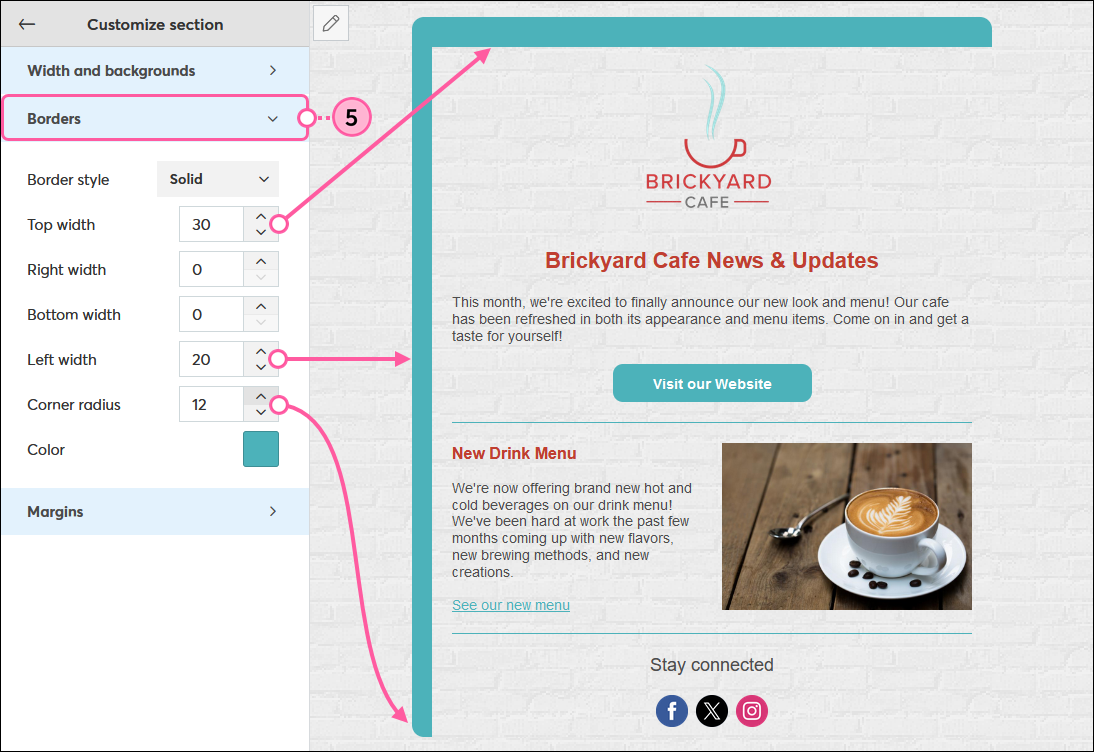Open the See our new menu link
This screenshot has height=752, width=1094.
511,604
